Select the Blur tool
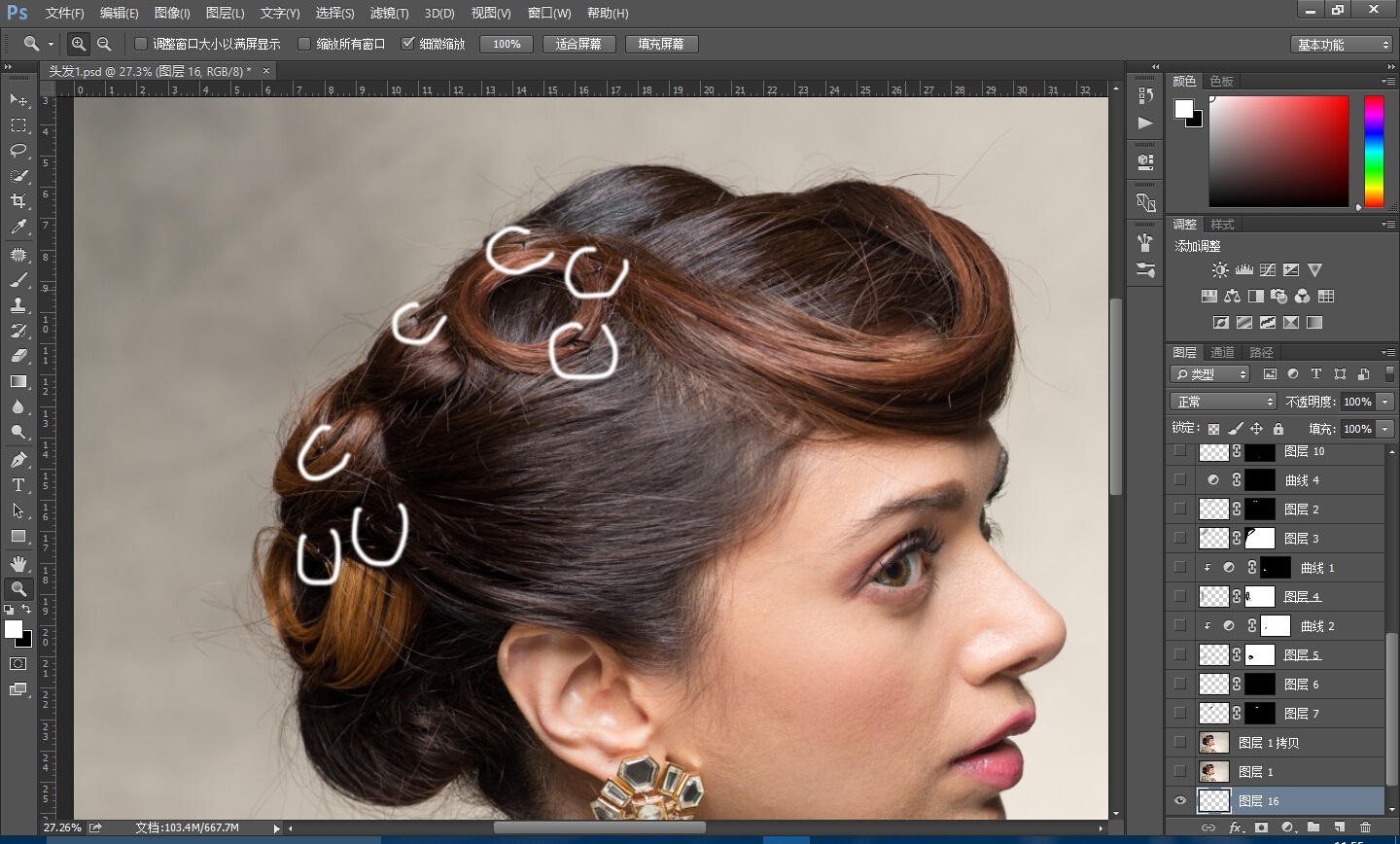Screen dimensions: 1400x844 [x=18, y=406]
